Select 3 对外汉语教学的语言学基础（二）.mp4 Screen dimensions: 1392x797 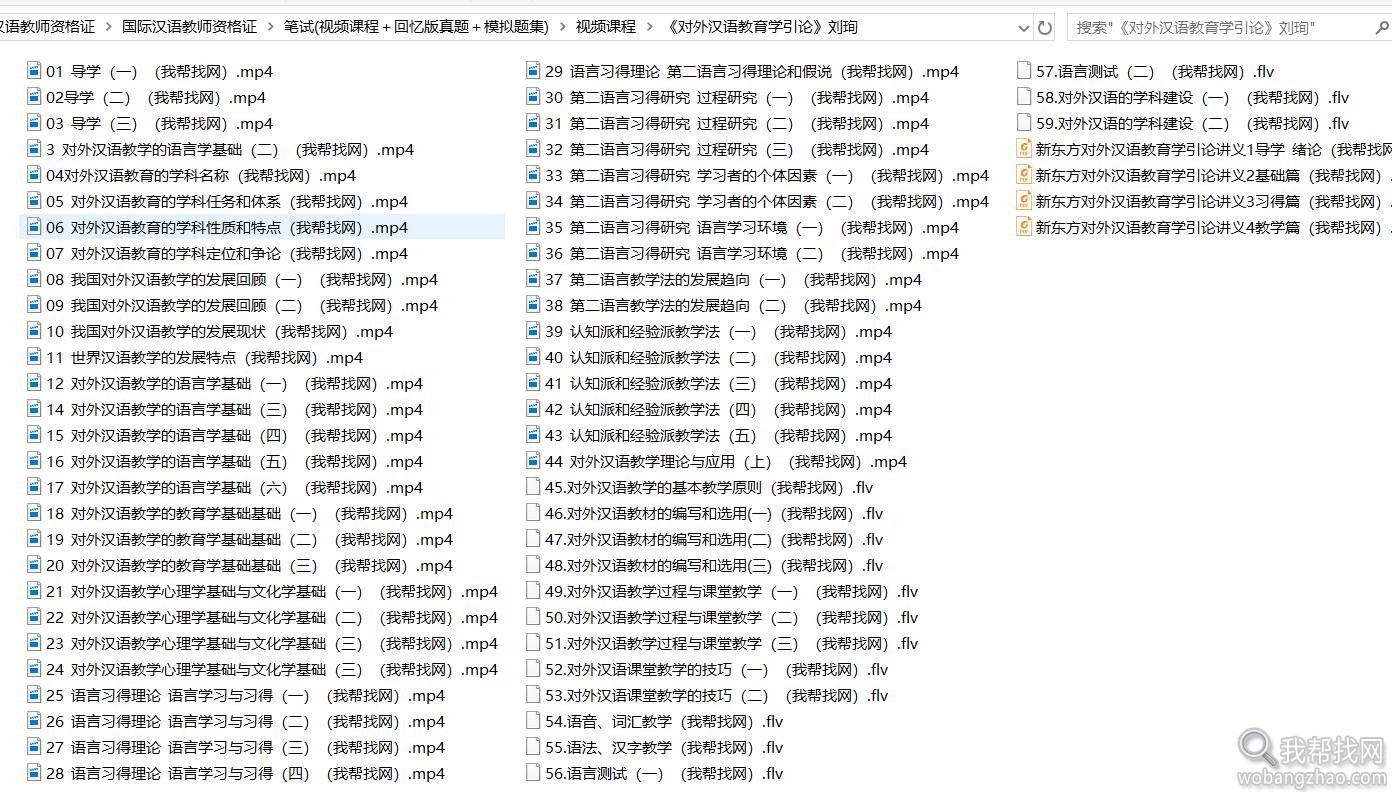point(229,149)
